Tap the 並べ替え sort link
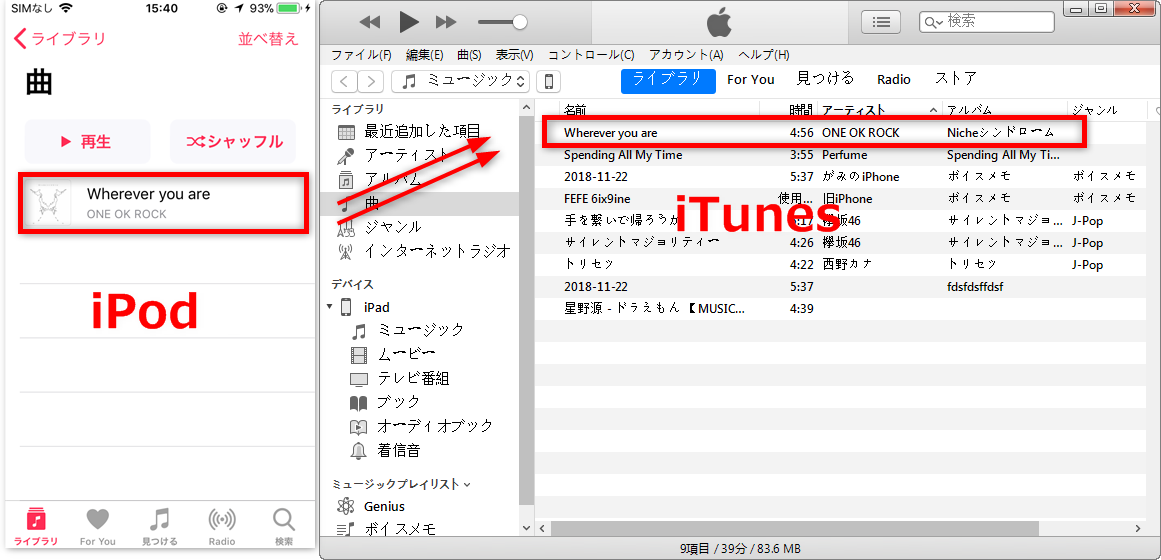This screenshot has width=1161, height=560. click(x=268, y=39)
